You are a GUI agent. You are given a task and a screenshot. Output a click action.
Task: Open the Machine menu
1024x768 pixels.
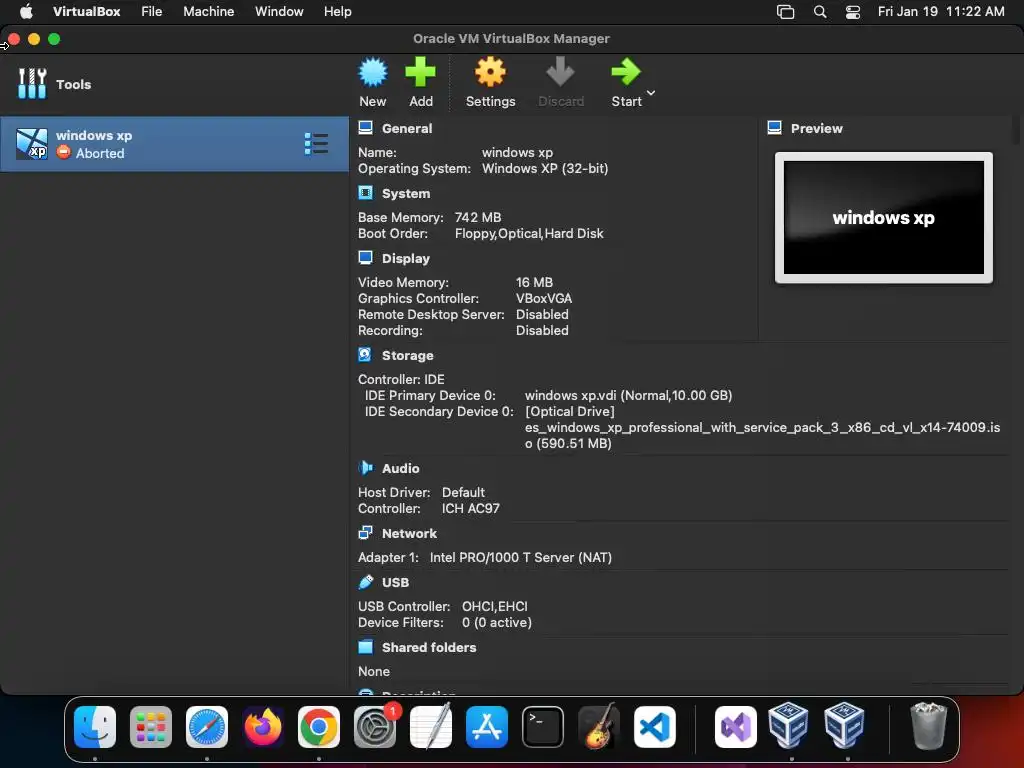click(208, 11)
